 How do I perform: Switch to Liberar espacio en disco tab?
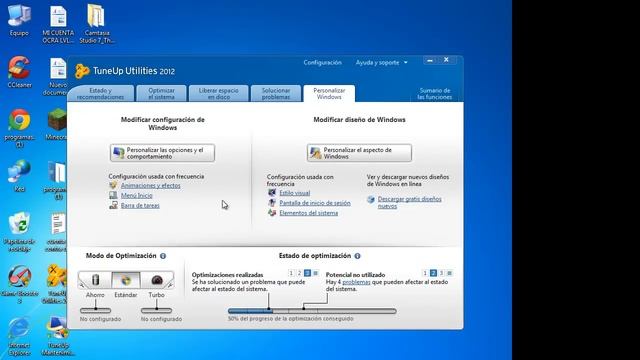[218, 93]
